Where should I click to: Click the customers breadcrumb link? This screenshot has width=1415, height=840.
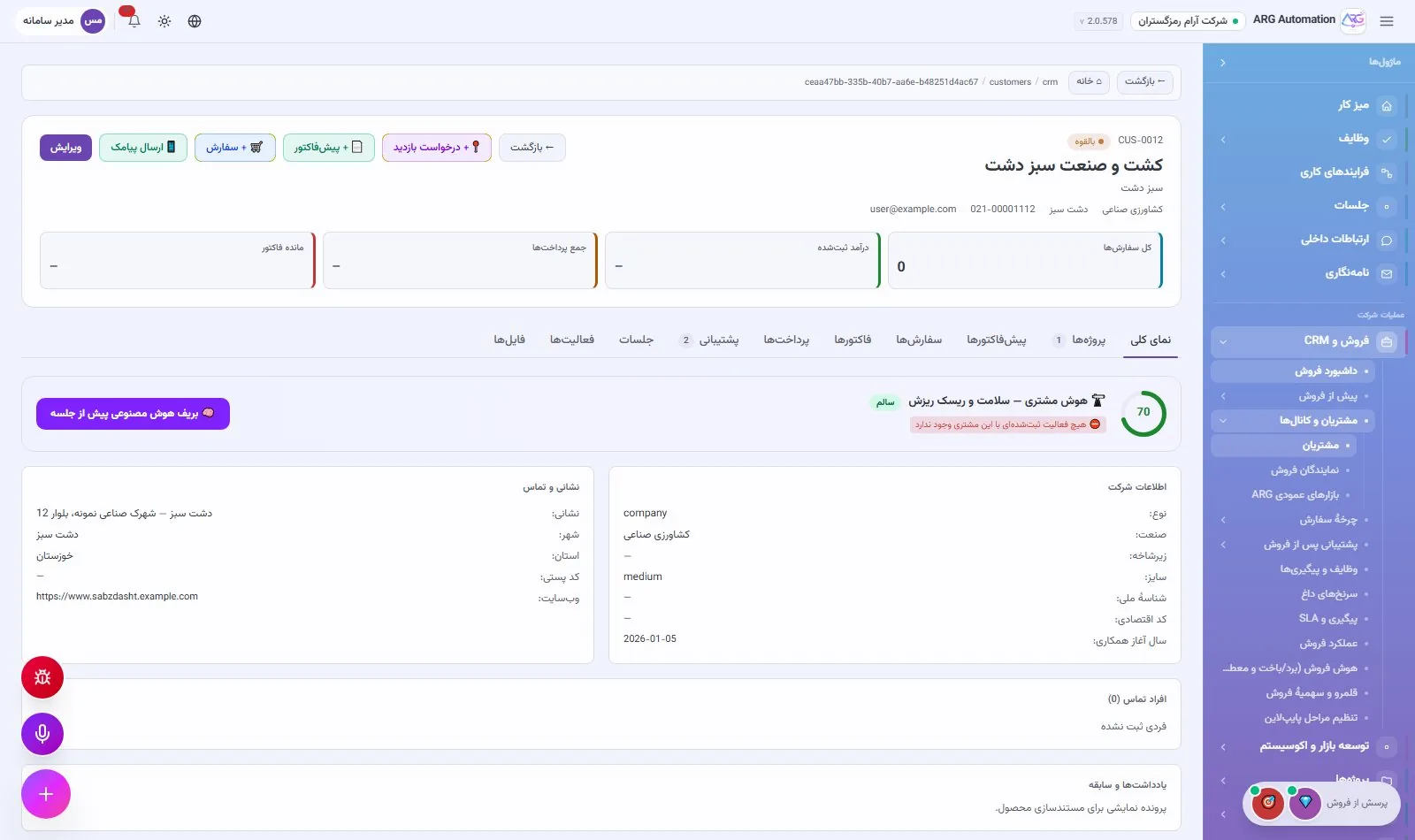pyautogui.click(x=1010, y=82)
